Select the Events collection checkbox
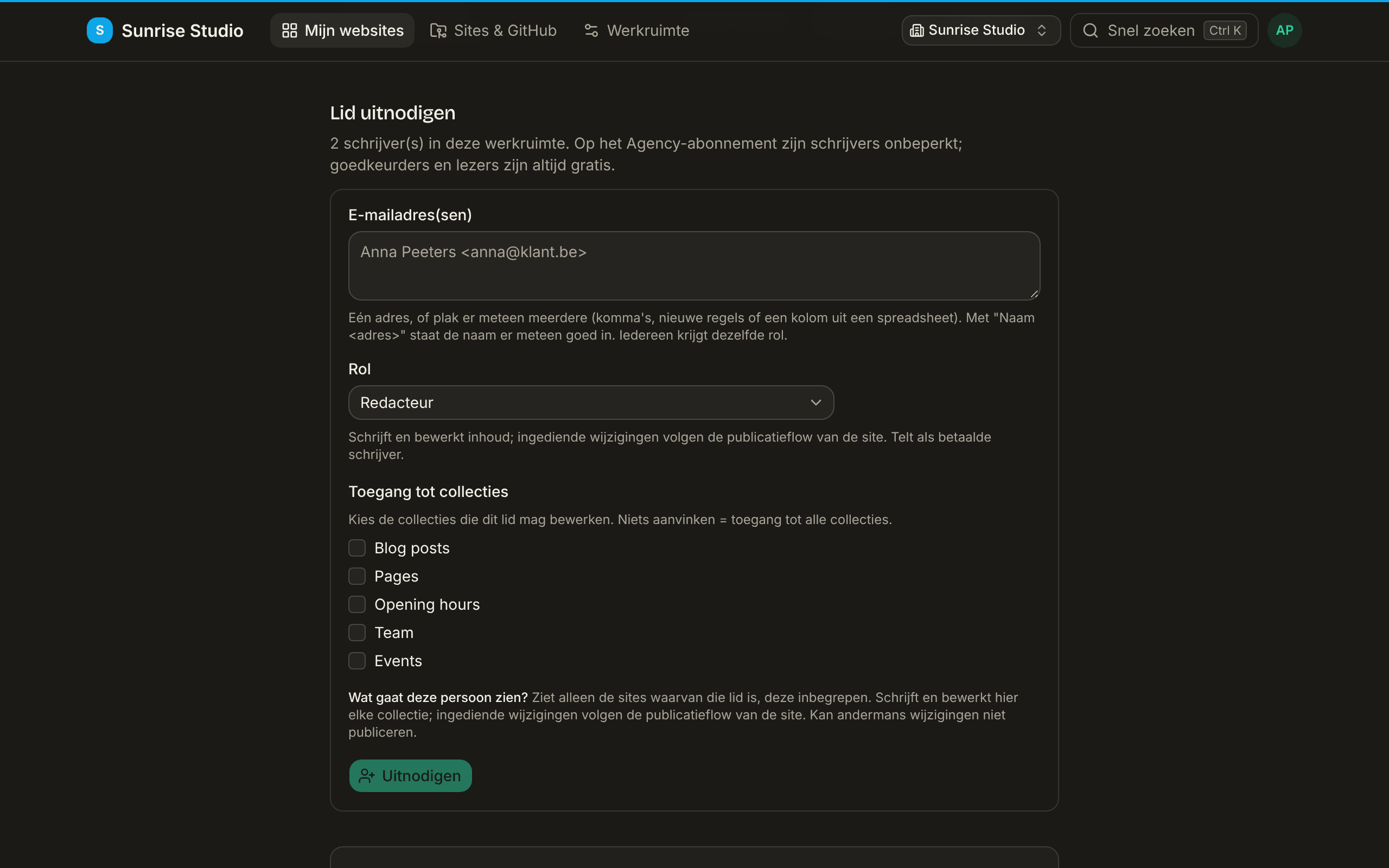Image resolution: width=1389 pixels, height=868 pixels. pyautogui.click(x=357, y=661)
